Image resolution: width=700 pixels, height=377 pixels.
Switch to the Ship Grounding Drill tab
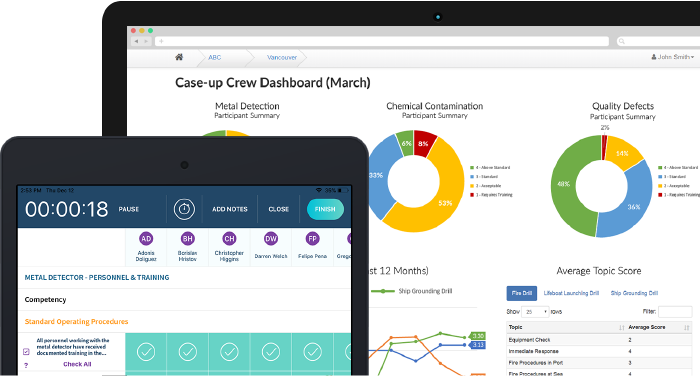point(634,293)
